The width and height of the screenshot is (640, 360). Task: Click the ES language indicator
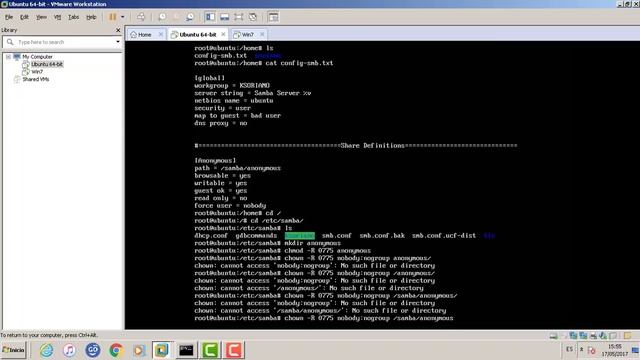point(569,349)
